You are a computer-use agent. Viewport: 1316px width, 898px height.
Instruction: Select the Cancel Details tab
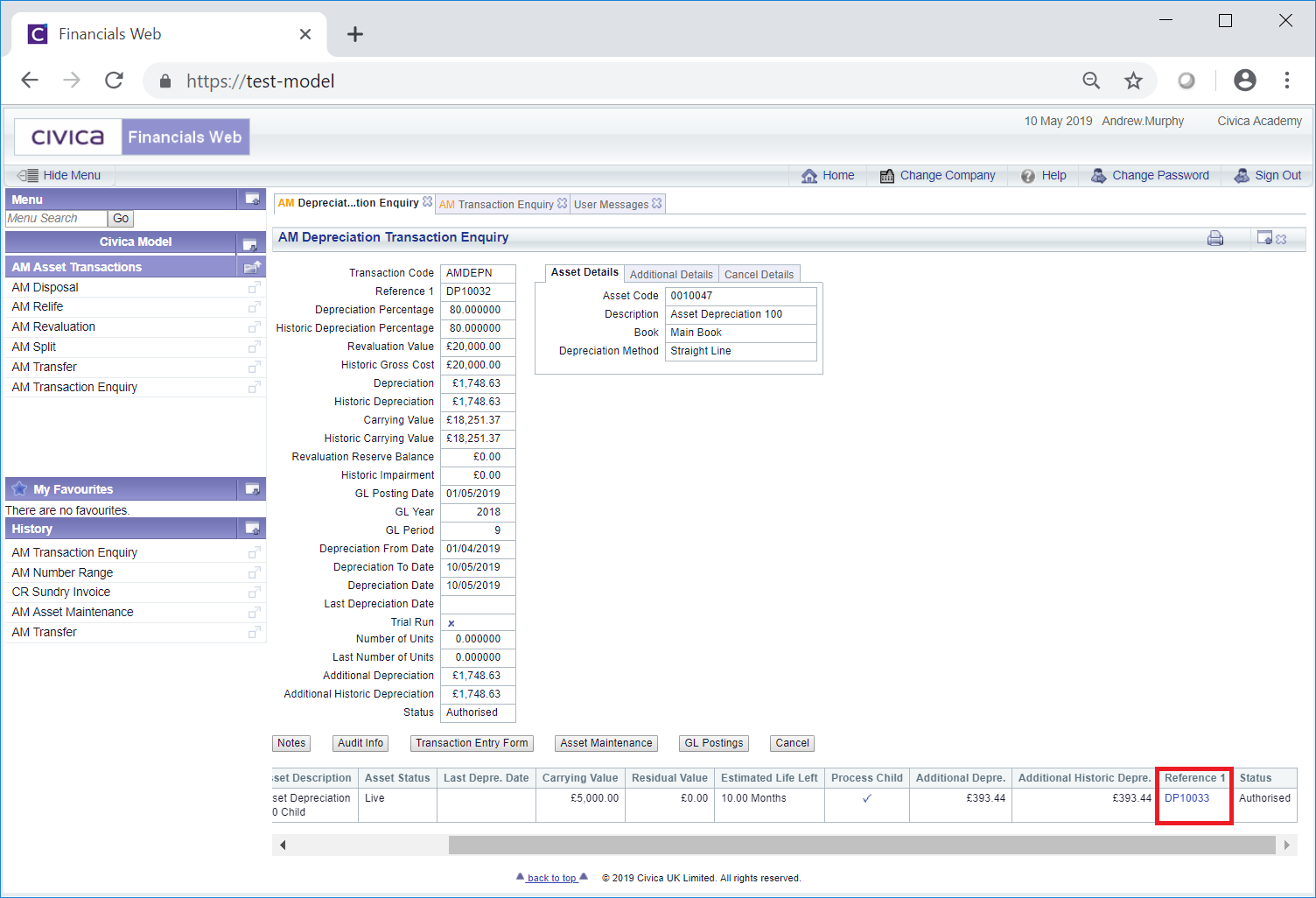point(759,275)
